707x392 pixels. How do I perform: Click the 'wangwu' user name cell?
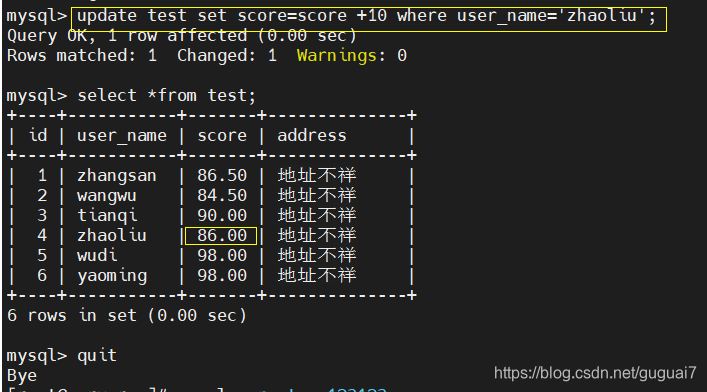(x=107, y=196)
